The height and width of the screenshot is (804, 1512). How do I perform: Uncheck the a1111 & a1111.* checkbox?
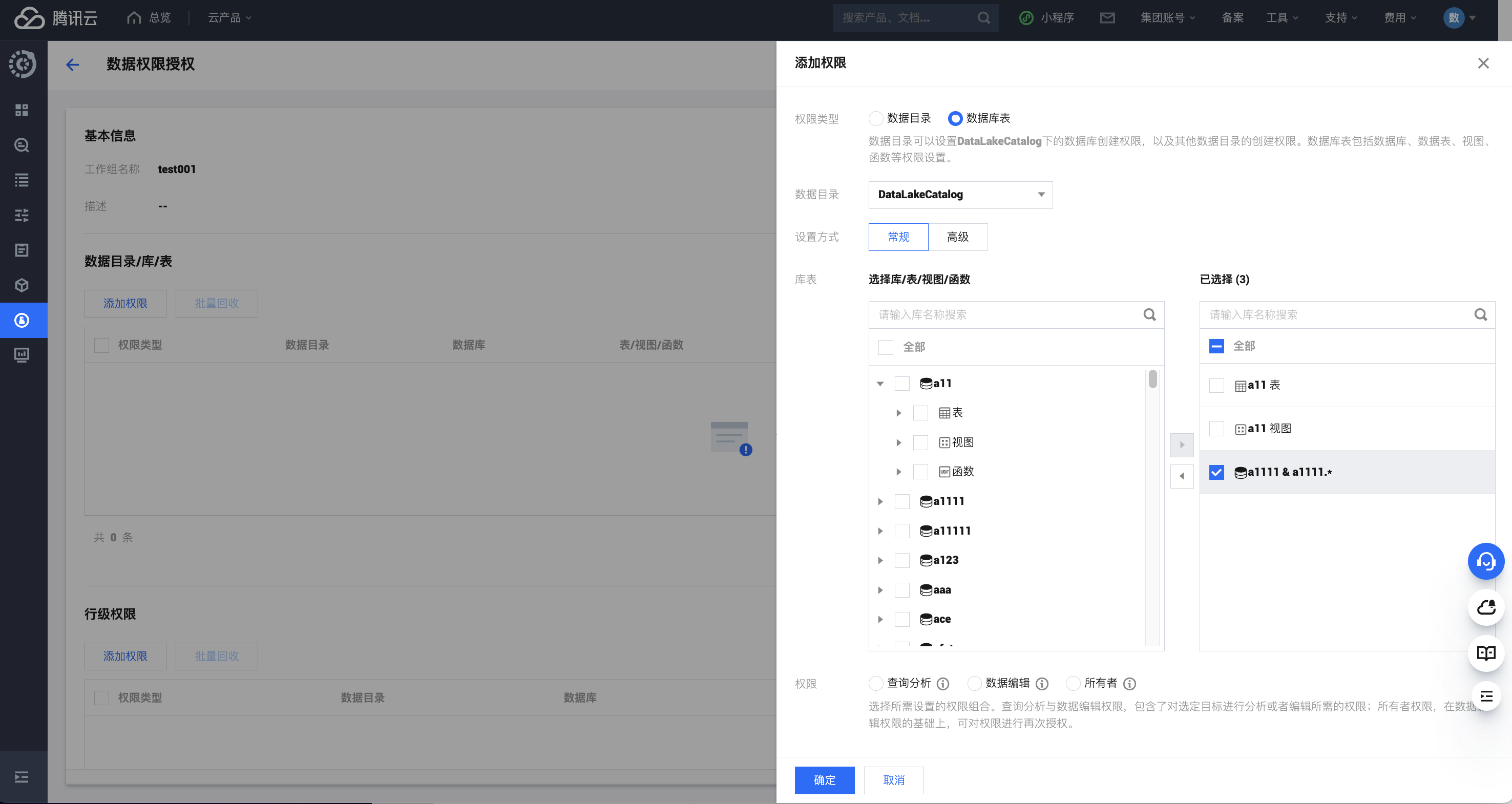click(x=1216, y=473)
